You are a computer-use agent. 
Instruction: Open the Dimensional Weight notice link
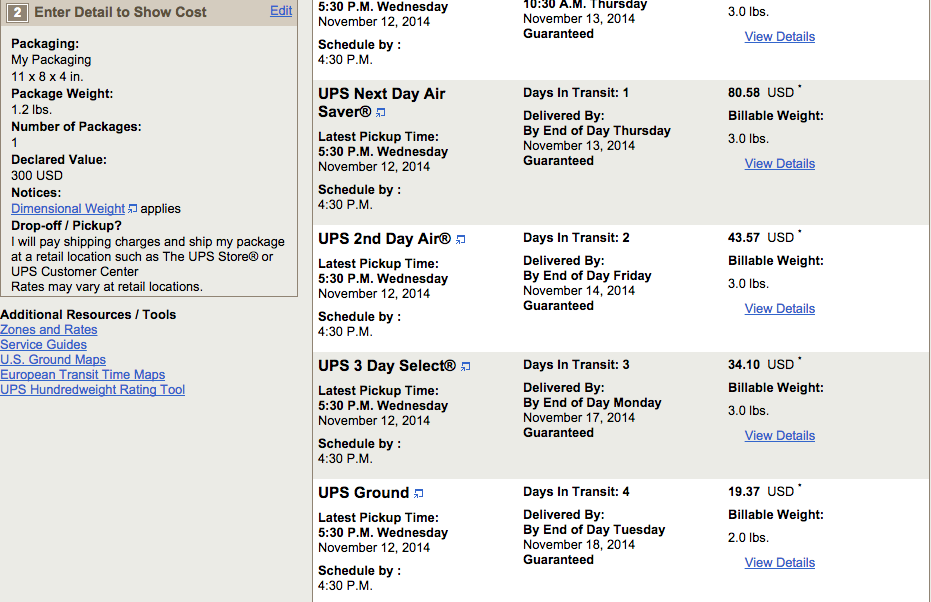tap(68, 209)
